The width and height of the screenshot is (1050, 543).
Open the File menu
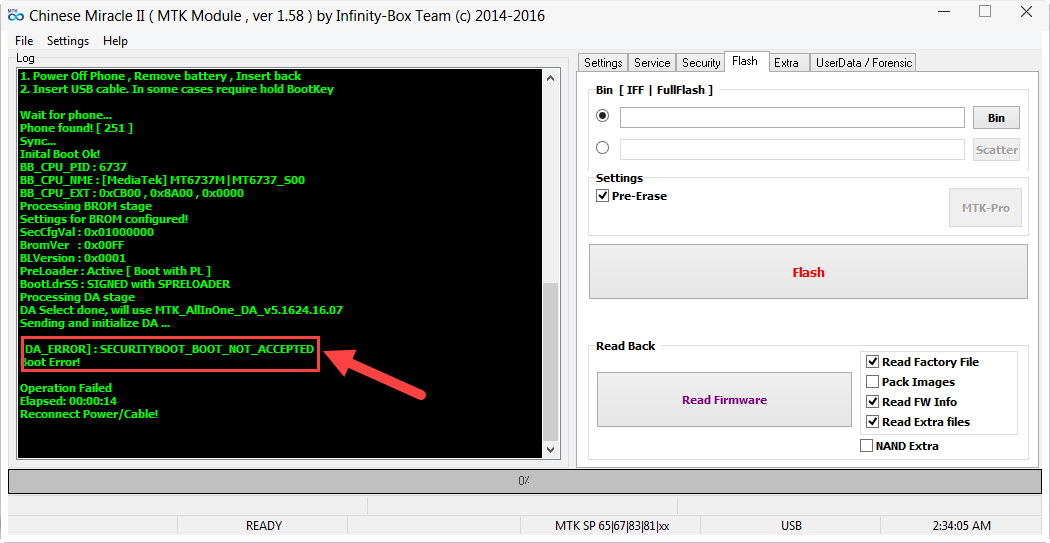[x=23, y=41]
